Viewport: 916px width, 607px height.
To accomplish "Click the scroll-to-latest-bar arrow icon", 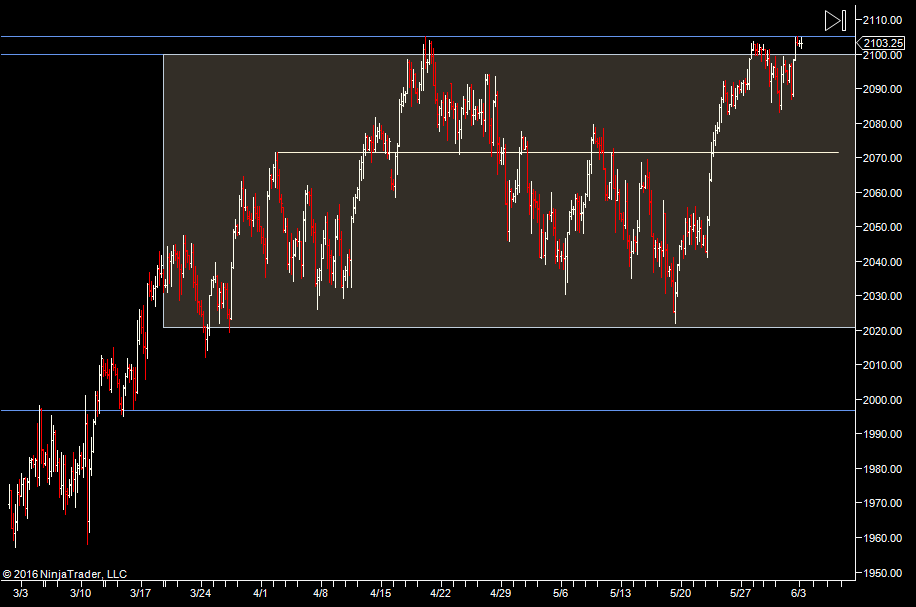I will coord(835,20).
